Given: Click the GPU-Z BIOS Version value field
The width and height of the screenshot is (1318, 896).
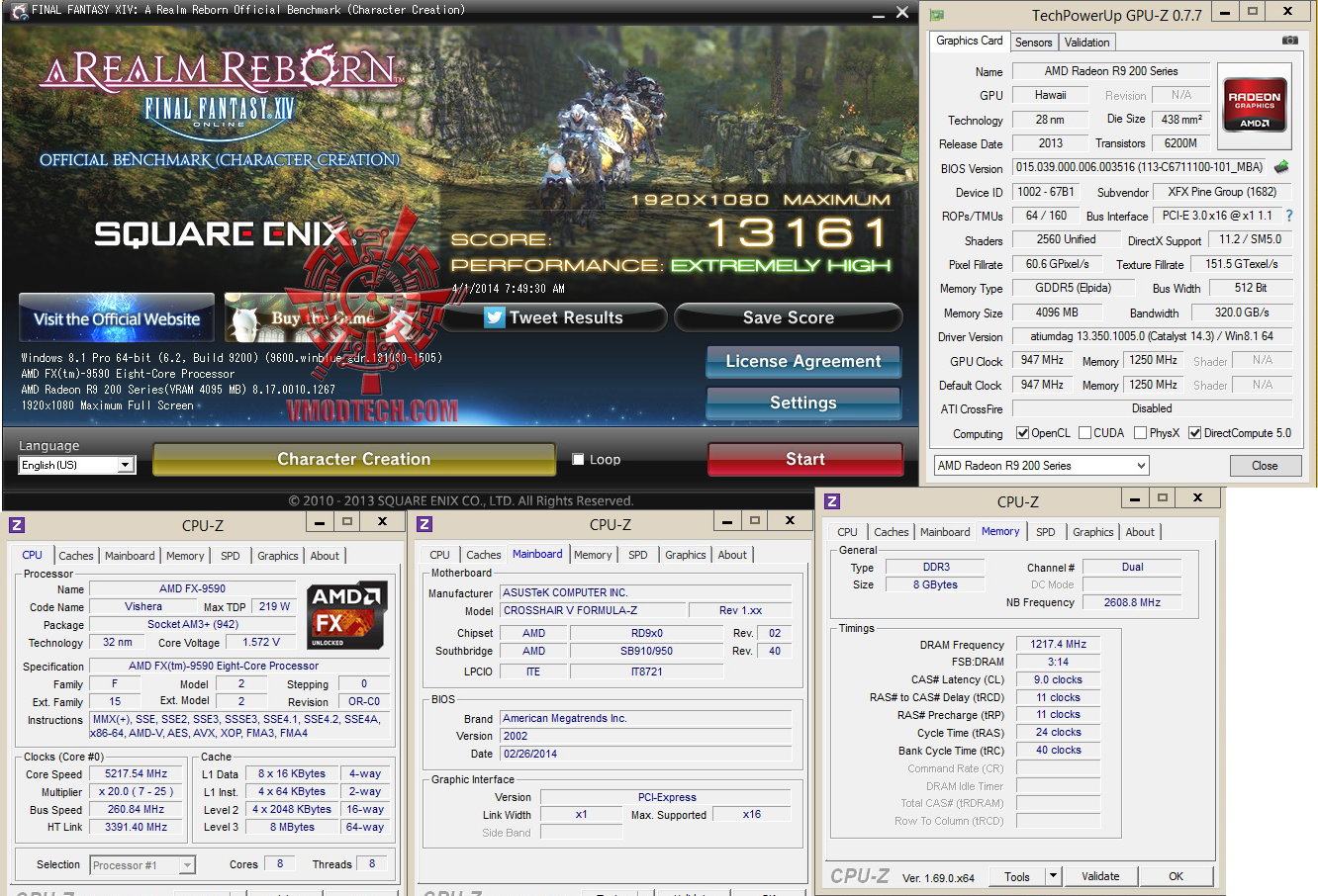Looking at the screenshot, I should (x=1140, y=168).
